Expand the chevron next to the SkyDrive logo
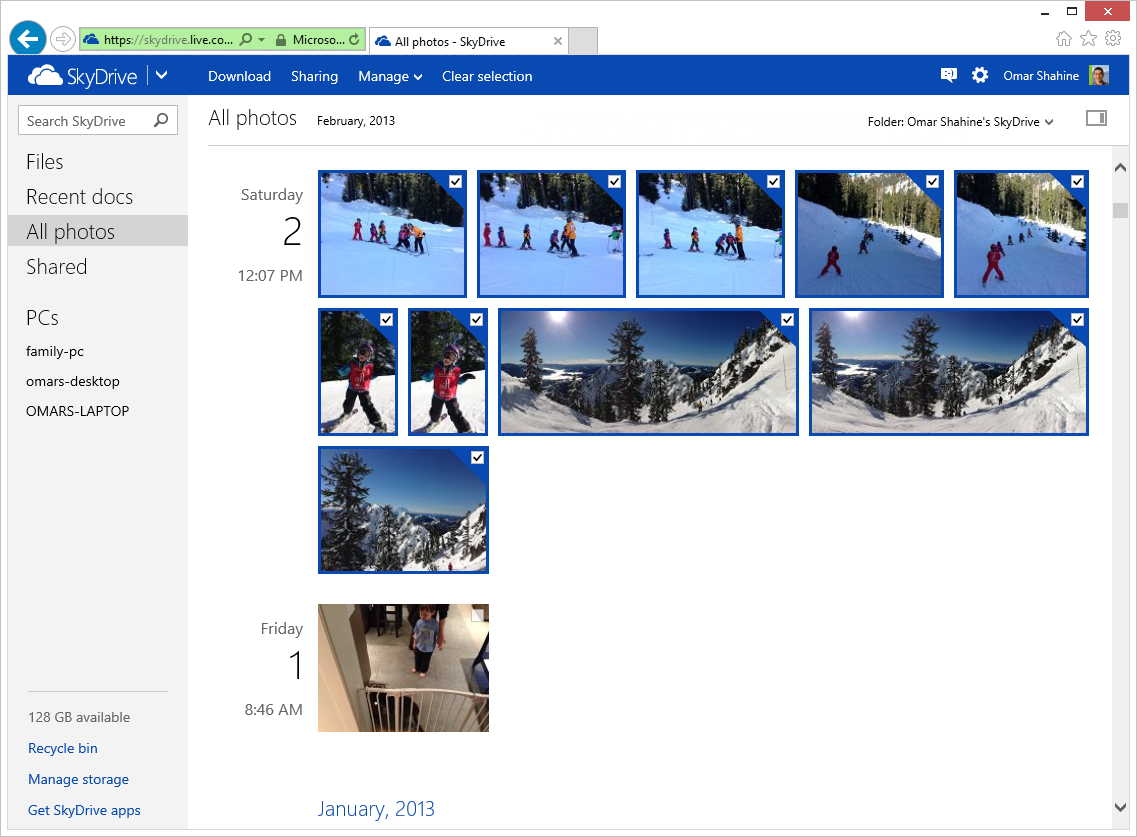This screenshot has height=837, width=1137. pyautogui.click(x=161, y=75)
